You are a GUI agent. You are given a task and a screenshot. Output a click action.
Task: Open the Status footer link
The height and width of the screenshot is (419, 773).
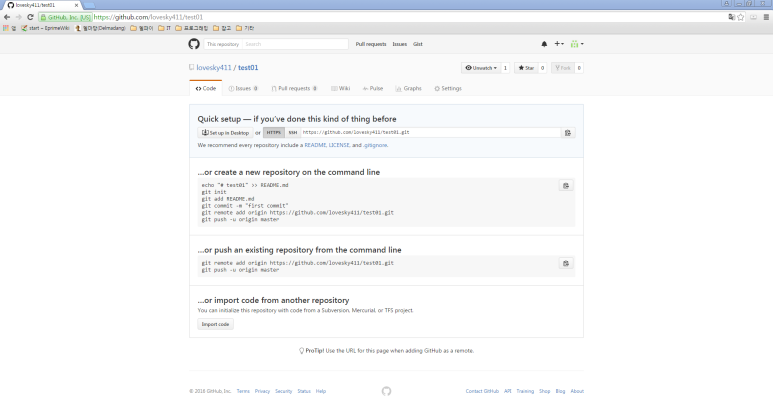pyautogui.click(x=304, y=391)
